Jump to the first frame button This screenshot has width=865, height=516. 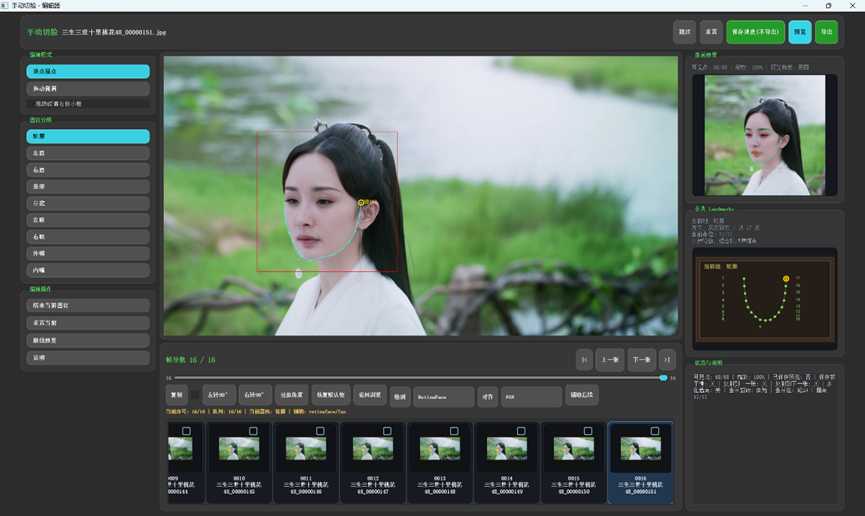pos(584,360)
